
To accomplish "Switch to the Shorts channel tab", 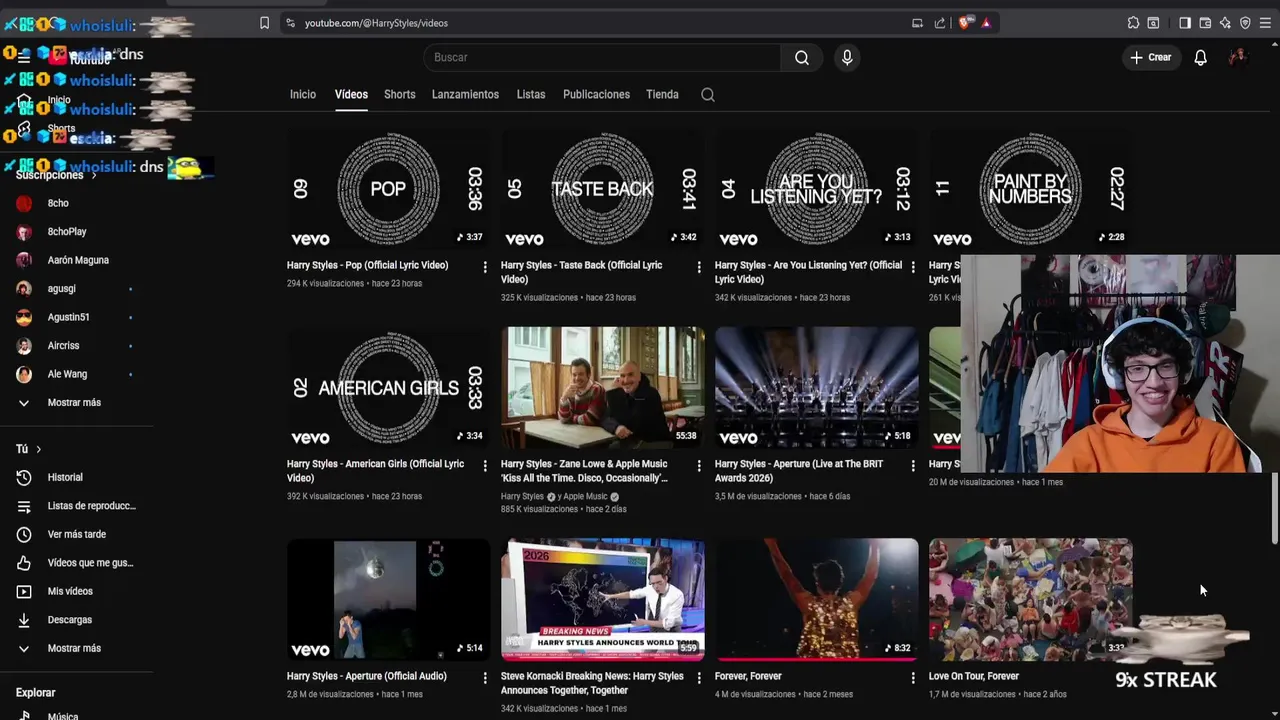I will [x=400, y=95].
